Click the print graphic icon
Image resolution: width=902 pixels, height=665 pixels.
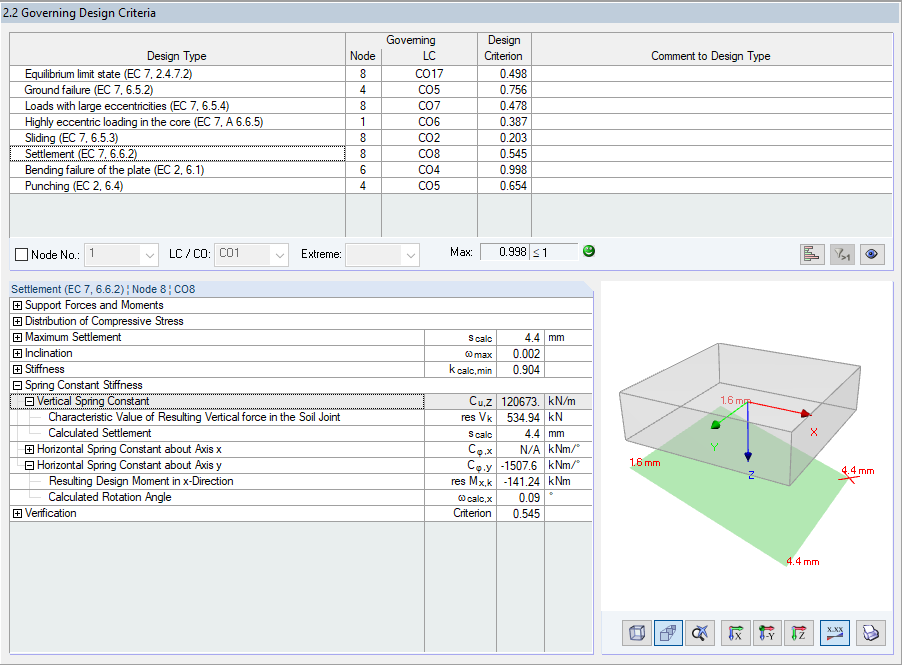[869, 633]
